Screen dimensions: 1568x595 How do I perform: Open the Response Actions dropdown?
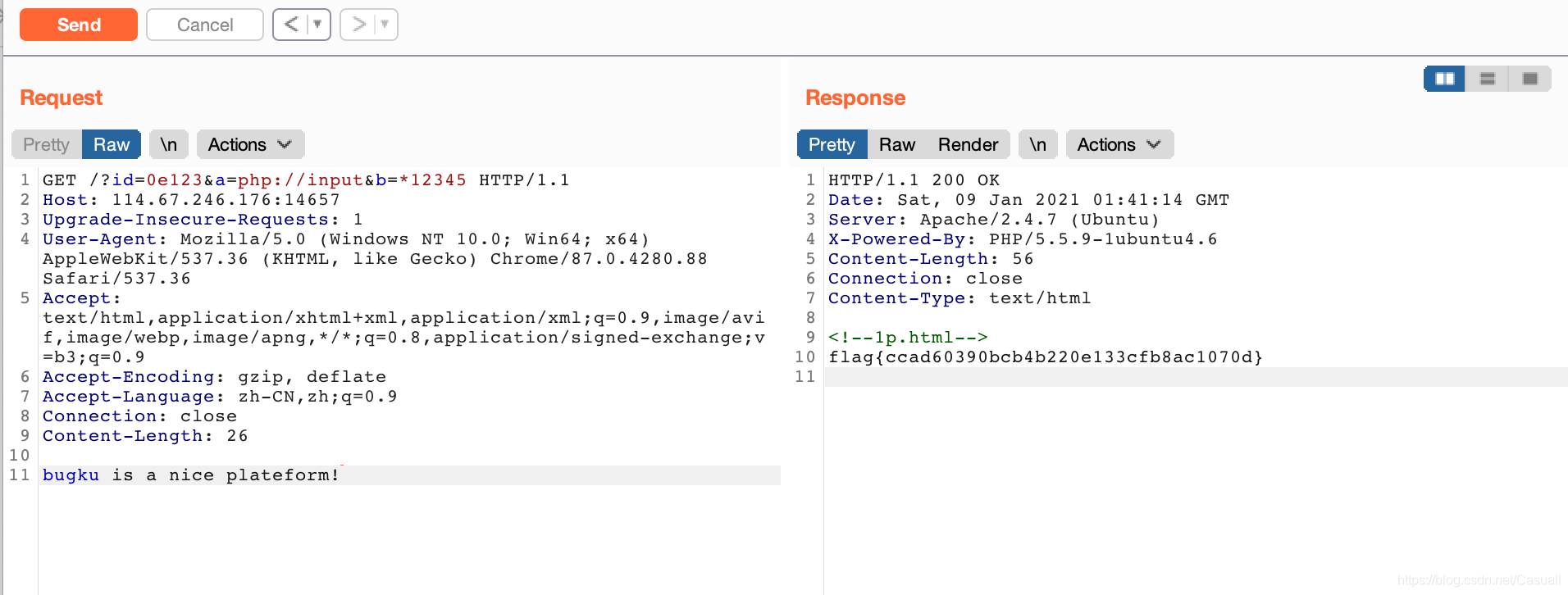[x=1119, y=144]
